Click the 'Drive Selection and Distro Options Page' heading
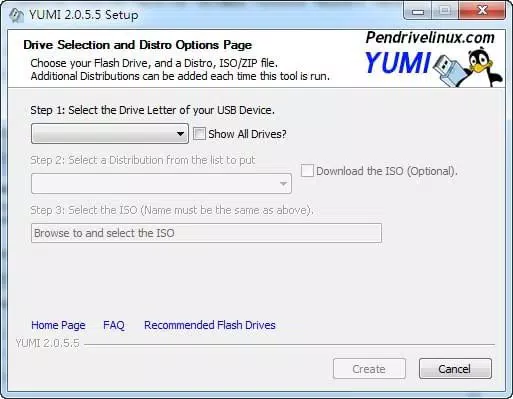Screen dimensions: 513x399 click(x=138, y=45)
